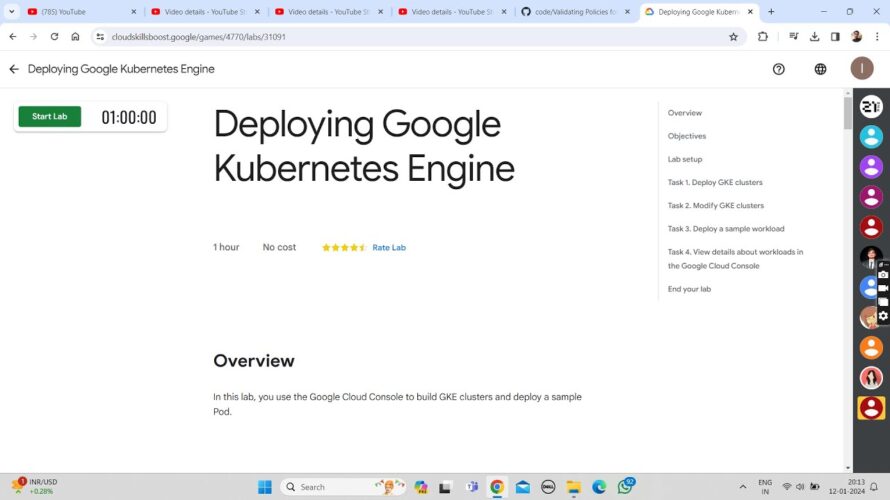Jump to Lab setup in side outline
Screen dimensions: 890x500
coord(685,159)
